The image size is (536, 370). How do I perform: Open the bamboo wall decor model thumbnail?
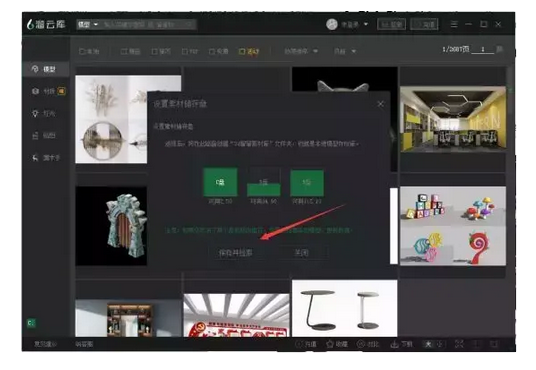coord(111,119)
